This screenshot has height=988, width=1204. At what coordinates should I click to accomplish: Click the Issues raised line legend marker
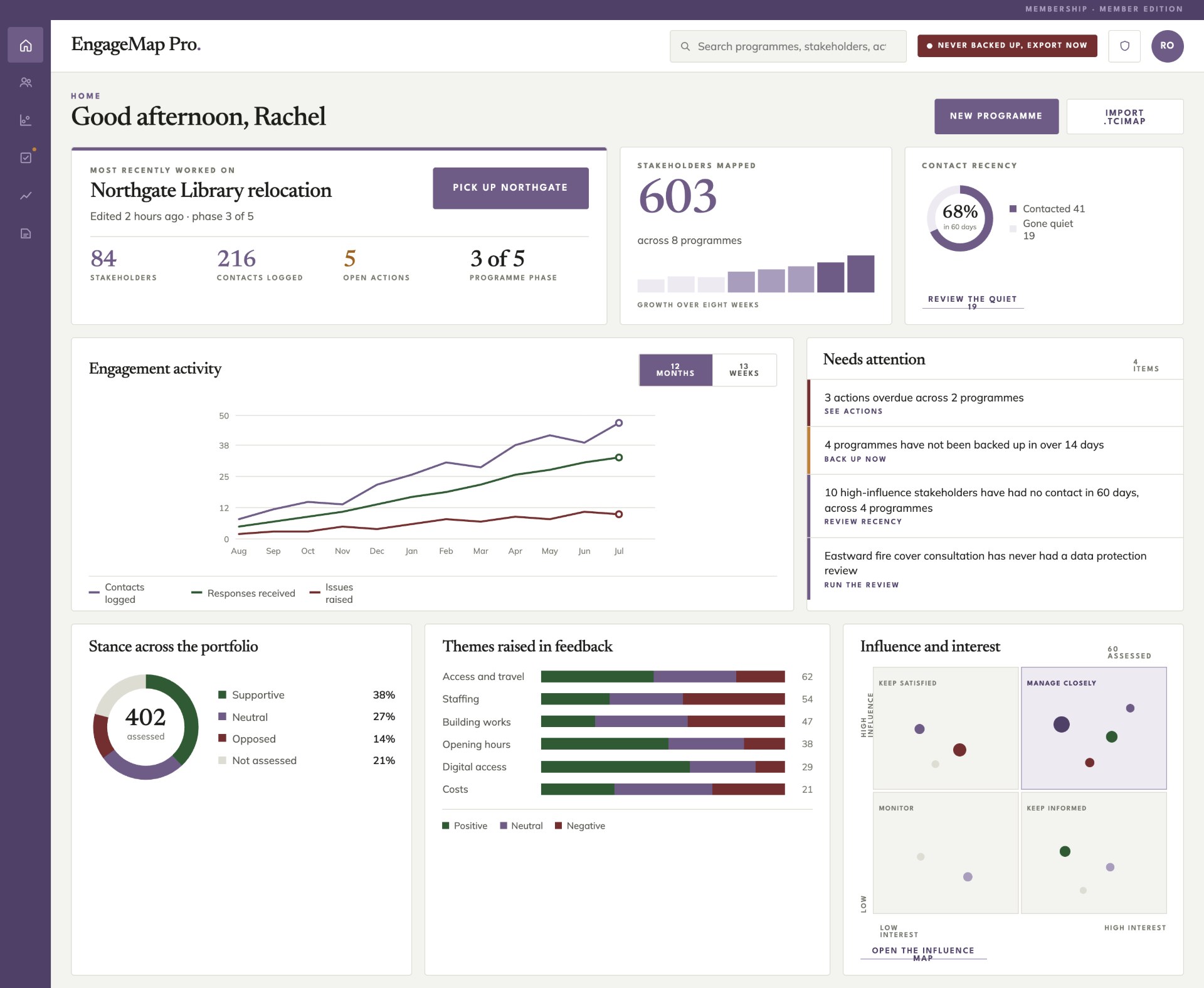coord(315,593)
